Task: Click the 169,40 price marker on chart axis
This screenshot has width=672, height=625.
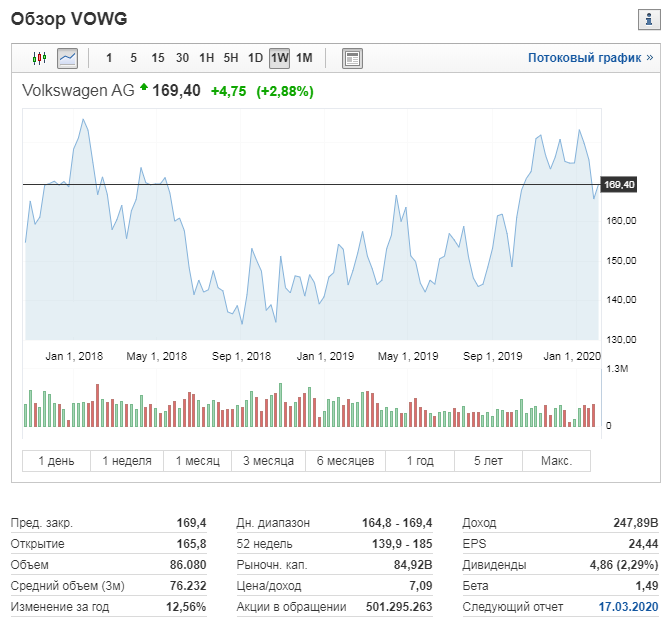Action: coord(619,185)
